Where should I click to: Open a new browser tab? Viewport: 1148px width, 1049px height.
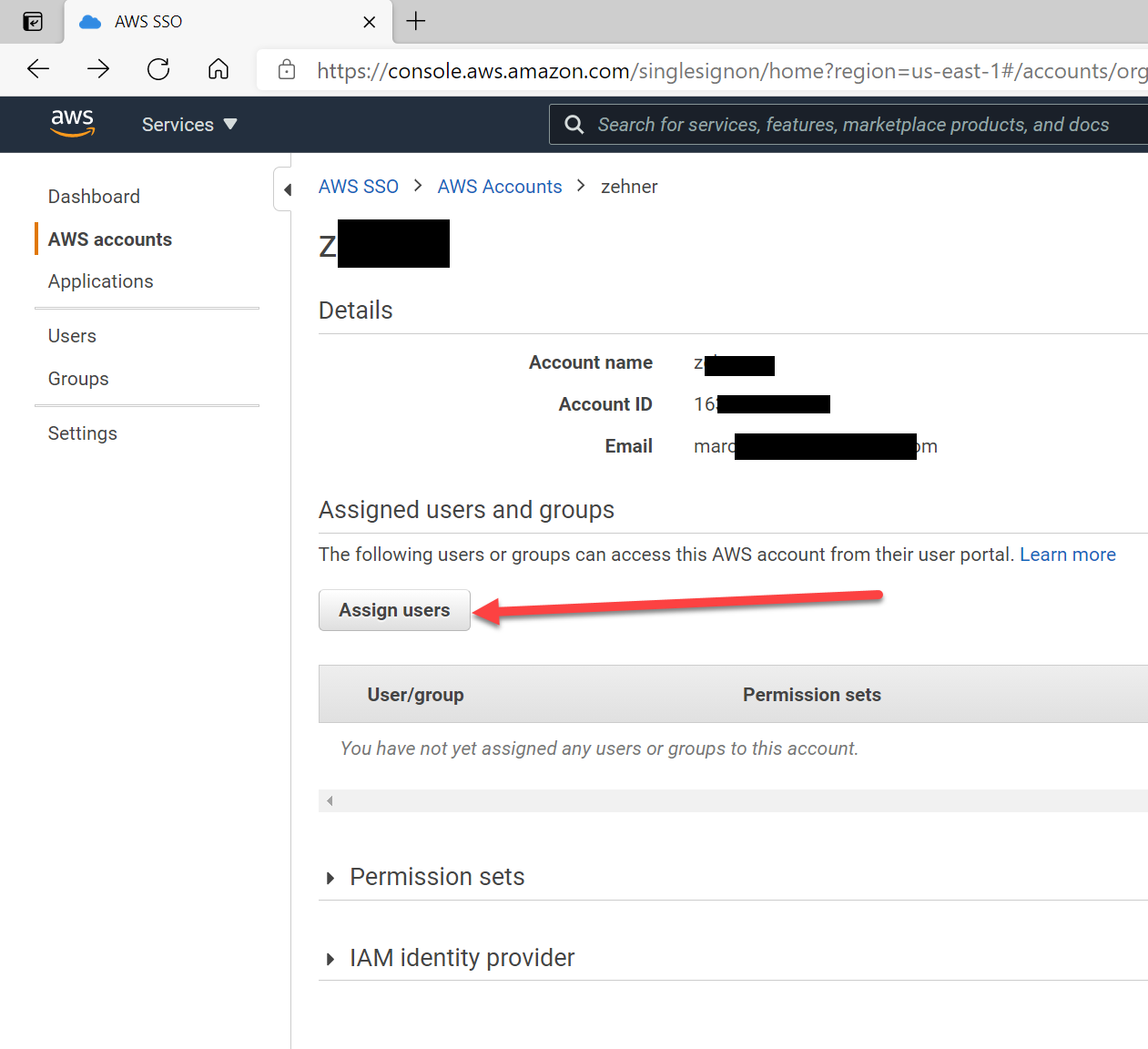coord(416,21)
